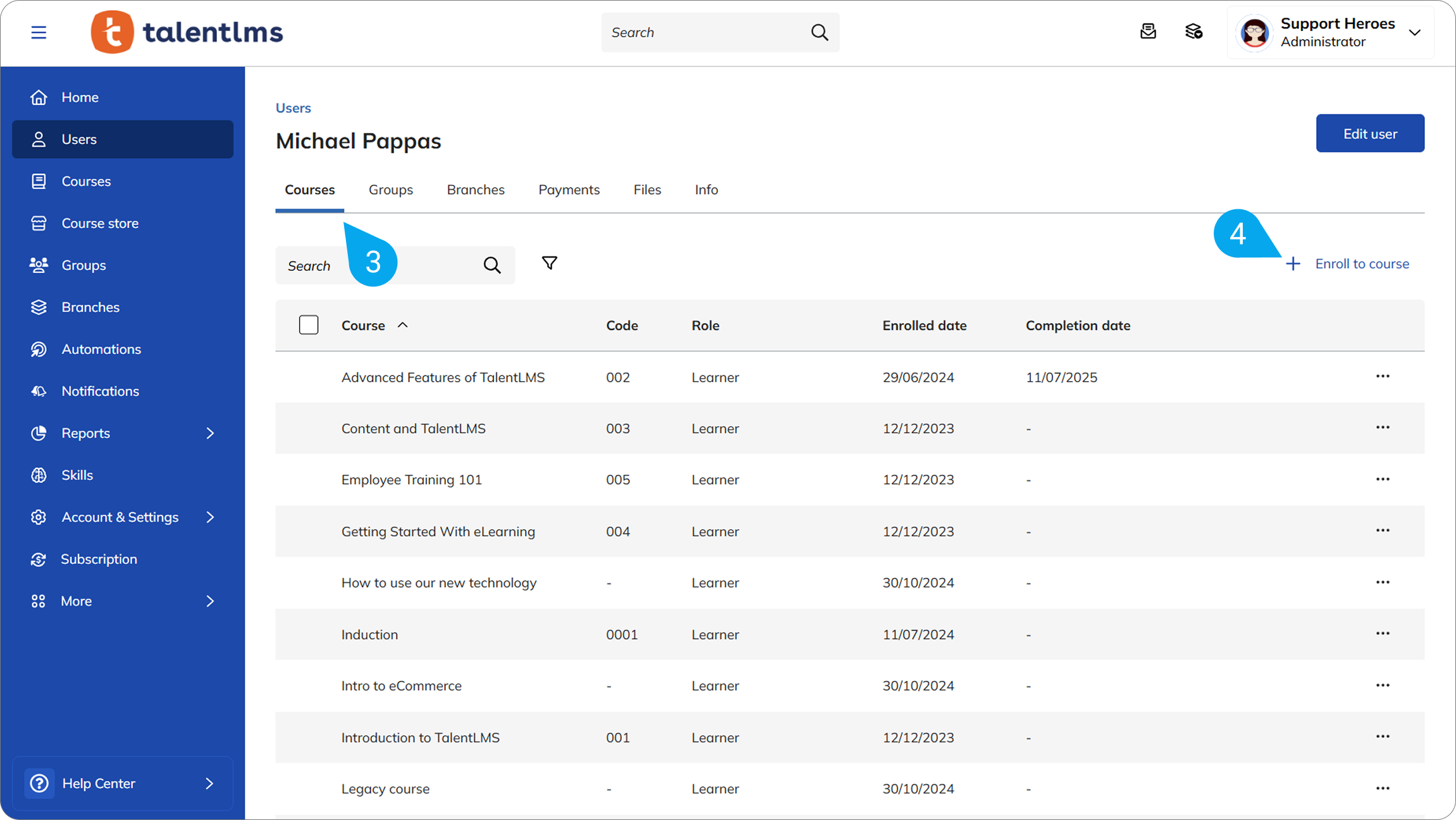
Task: Open the messages inbox icon in header
Action: coord(1148,32)
